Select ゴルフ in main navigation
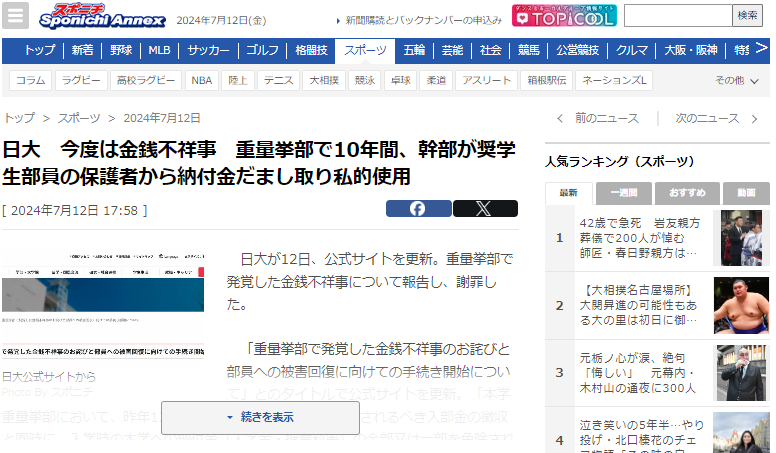 point(263,50)
